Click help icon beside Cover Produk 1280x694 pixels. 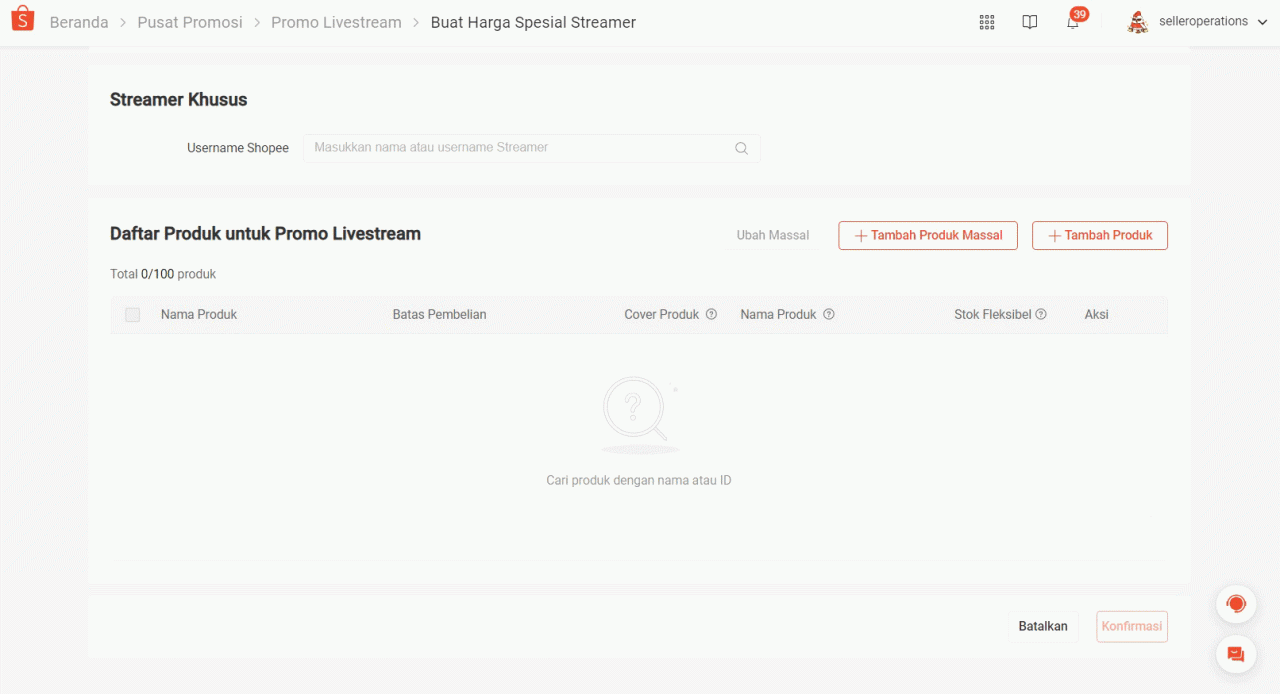pos(711,314)
